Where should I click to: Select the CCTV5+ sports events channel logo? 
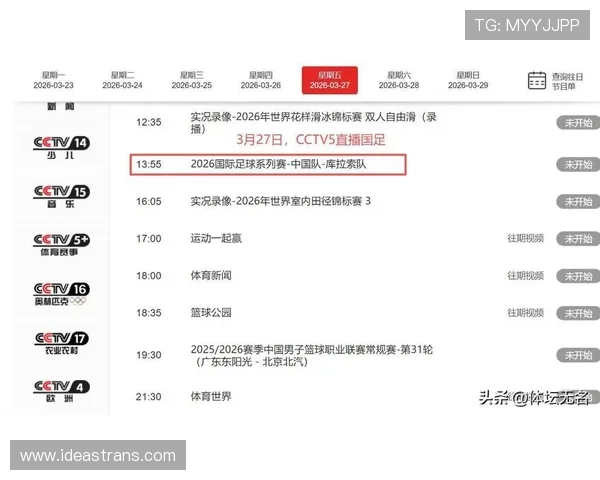tap(61, 245)
